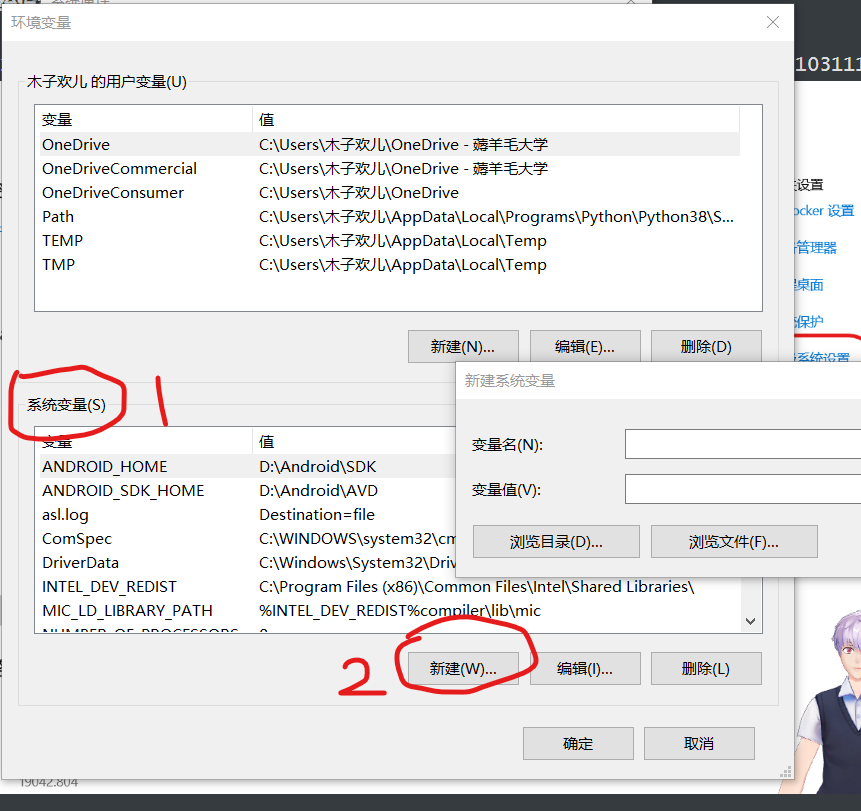The width and height of the screenshot is (861, 811).
Task: Click the D:\Android\SDK value cell
Action: [318, 467]
